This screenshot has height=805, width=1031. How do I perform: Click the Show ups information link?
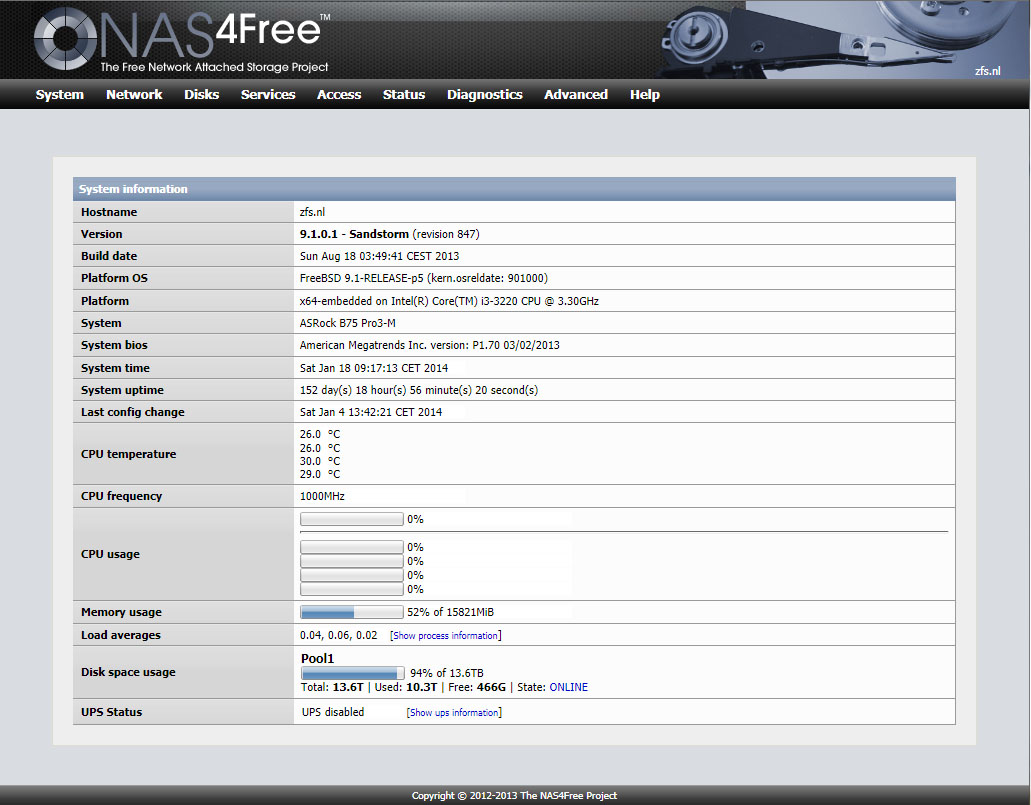coord(454,713)
